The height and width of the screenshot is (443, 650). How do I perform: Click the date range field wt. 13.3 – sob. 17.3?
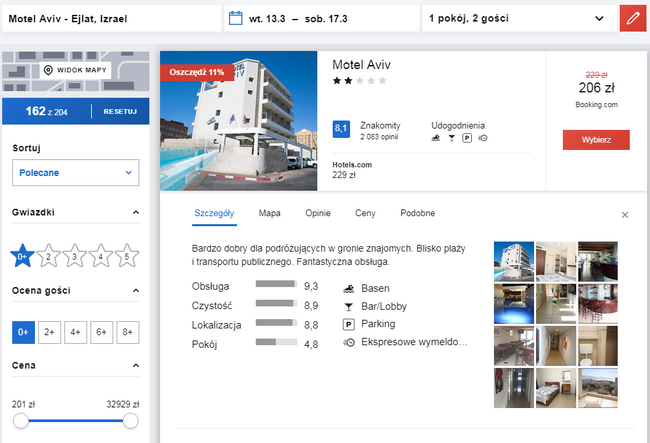point(322,18)
